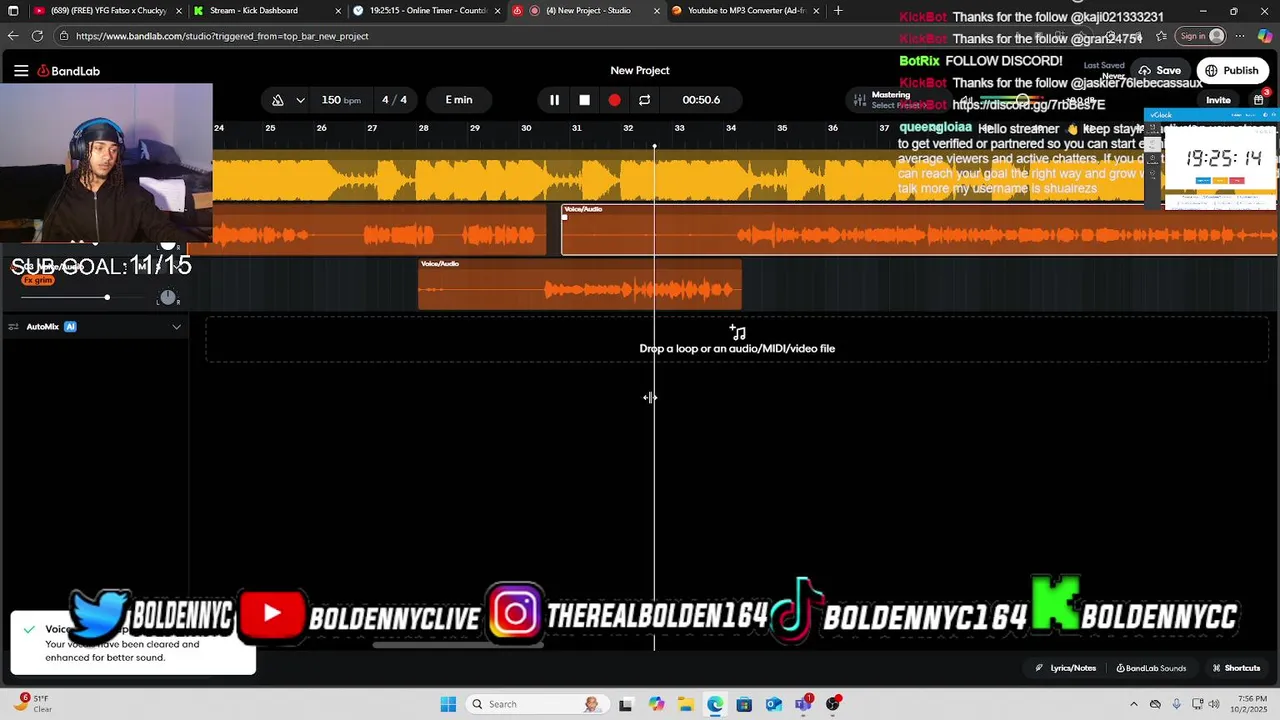This screenshot has height=720, width=1280.
Task: Open the E min key selector
Action: [x=459, y=100]
